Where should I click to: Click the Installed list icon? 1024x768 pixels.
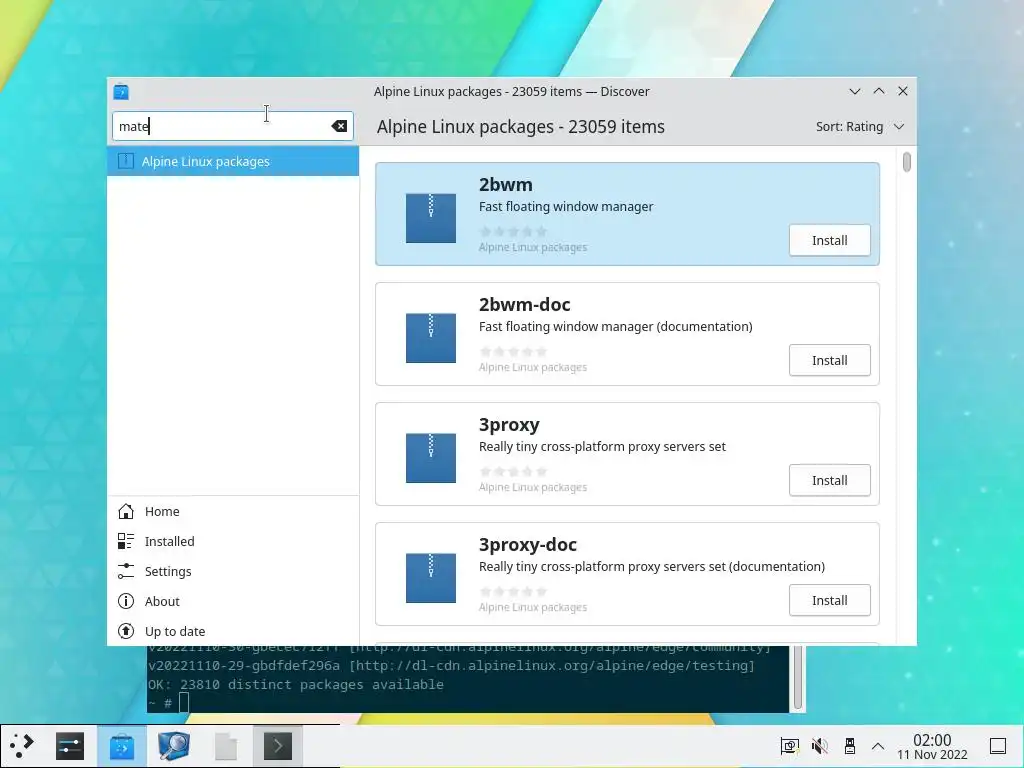pyautogui.click(x=125, y=541)
